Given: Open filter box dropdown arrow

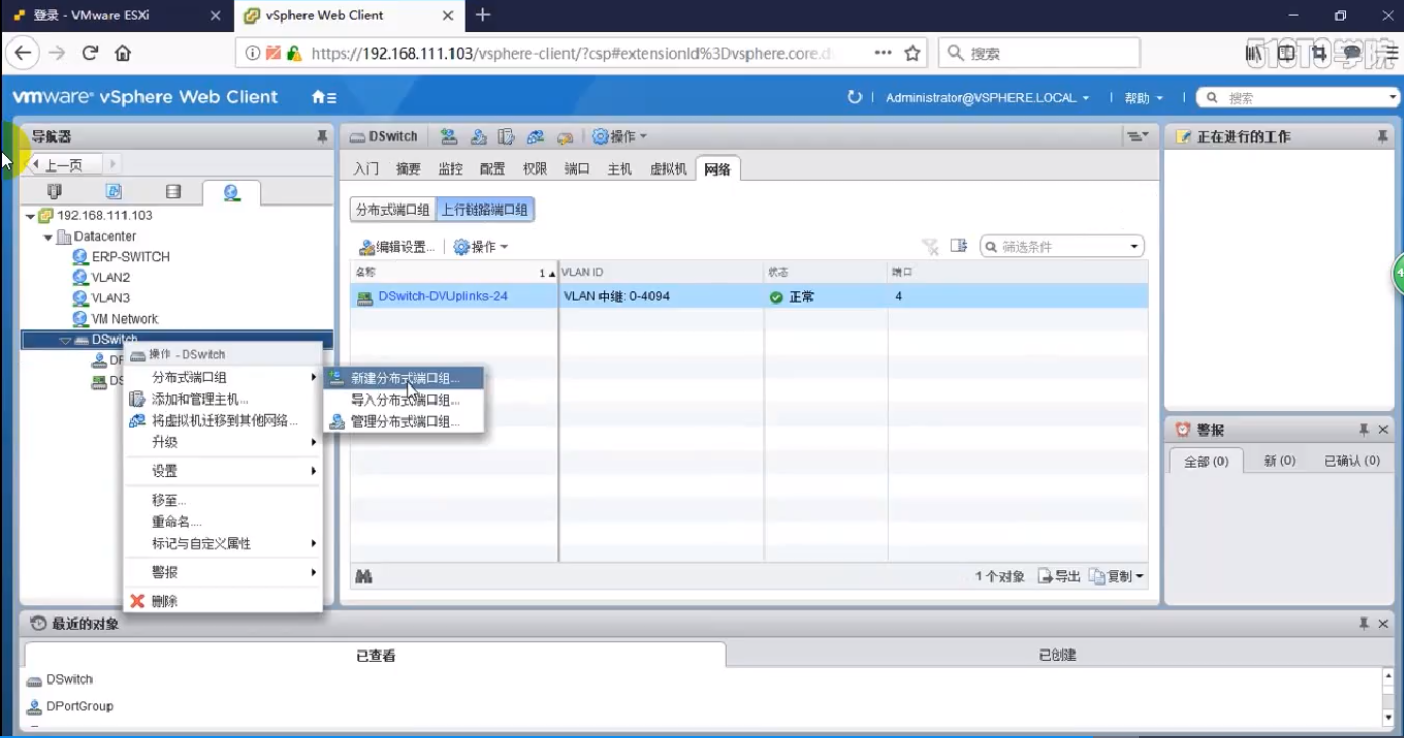Looking at the screenshot, I should [x=1134, y=247].
